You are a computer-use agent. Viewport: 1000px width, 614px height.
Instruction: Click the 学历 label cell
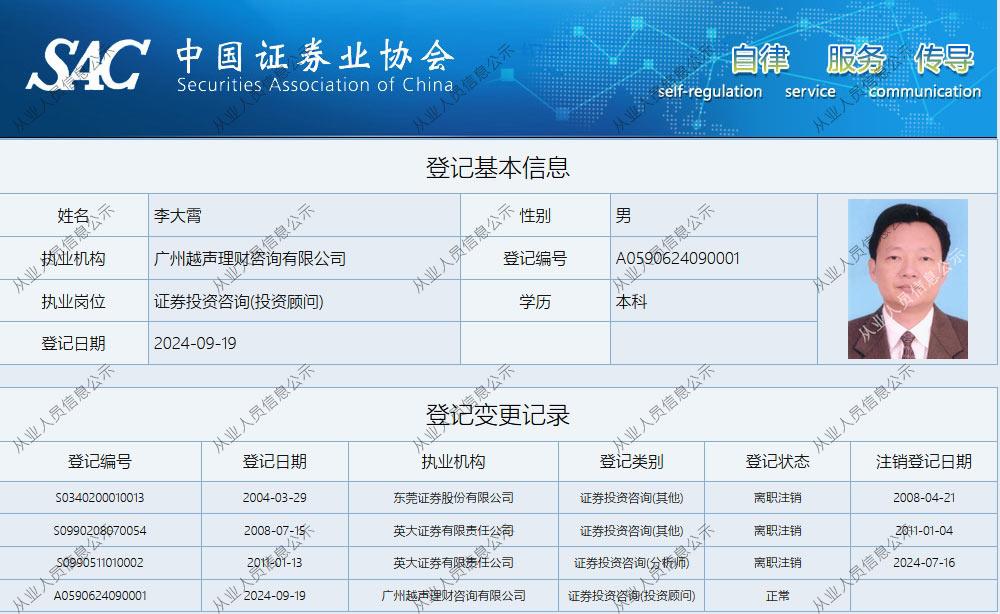coord(535,301)
